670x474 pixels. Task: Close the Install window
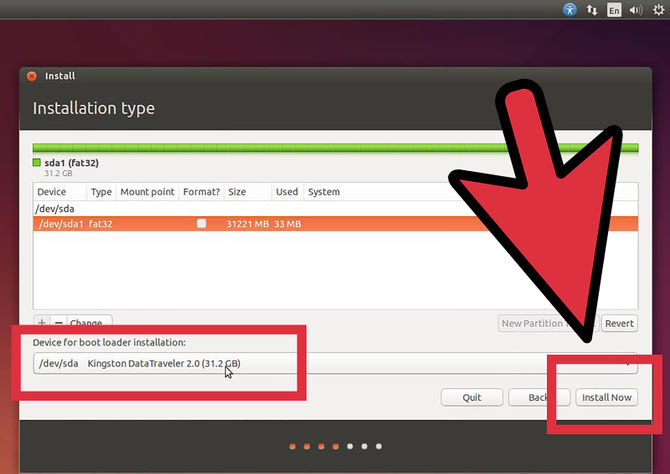pos(32,76)
